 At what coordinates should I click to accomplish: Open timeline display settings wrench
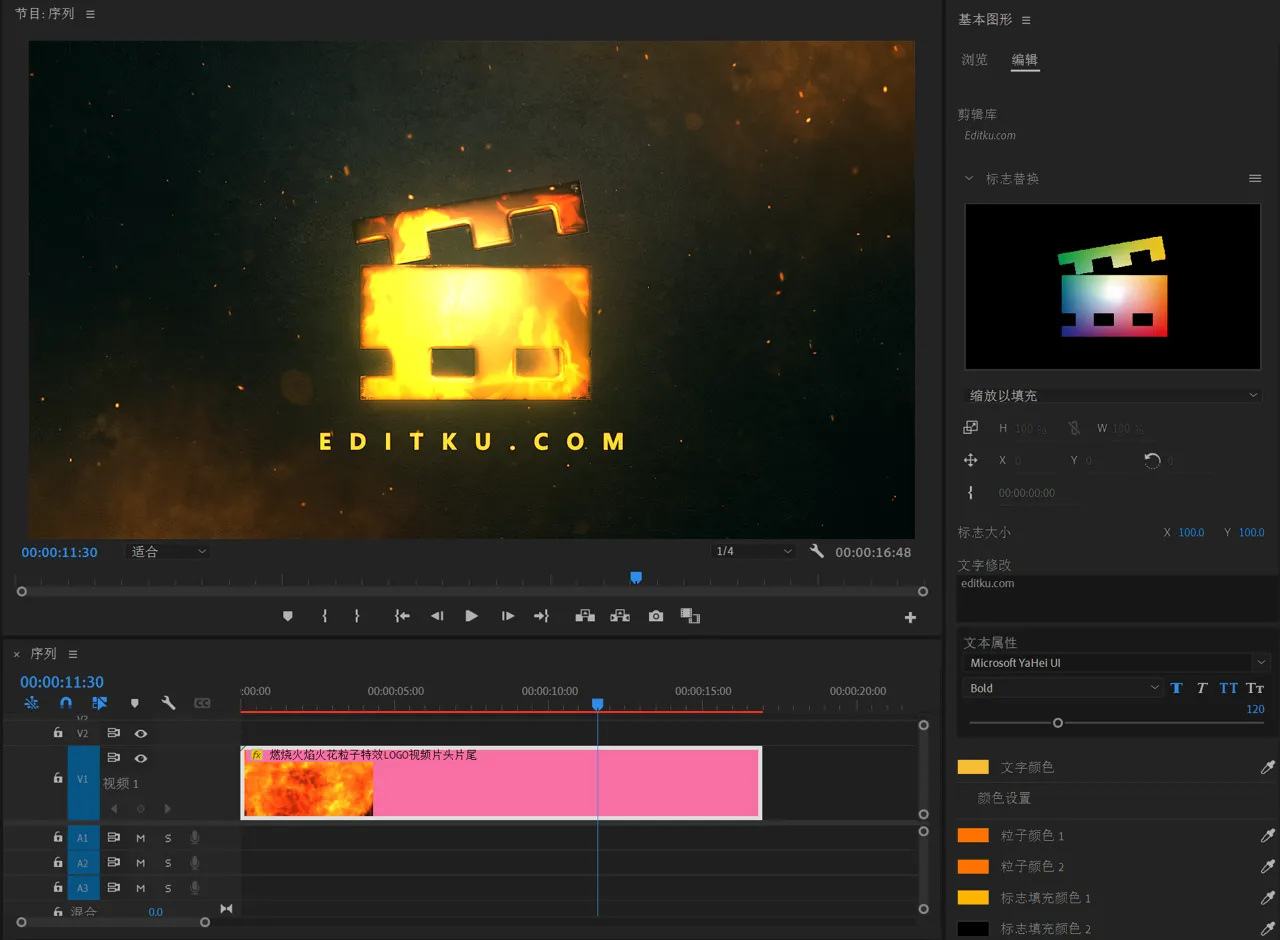click(x=168, y=703)
